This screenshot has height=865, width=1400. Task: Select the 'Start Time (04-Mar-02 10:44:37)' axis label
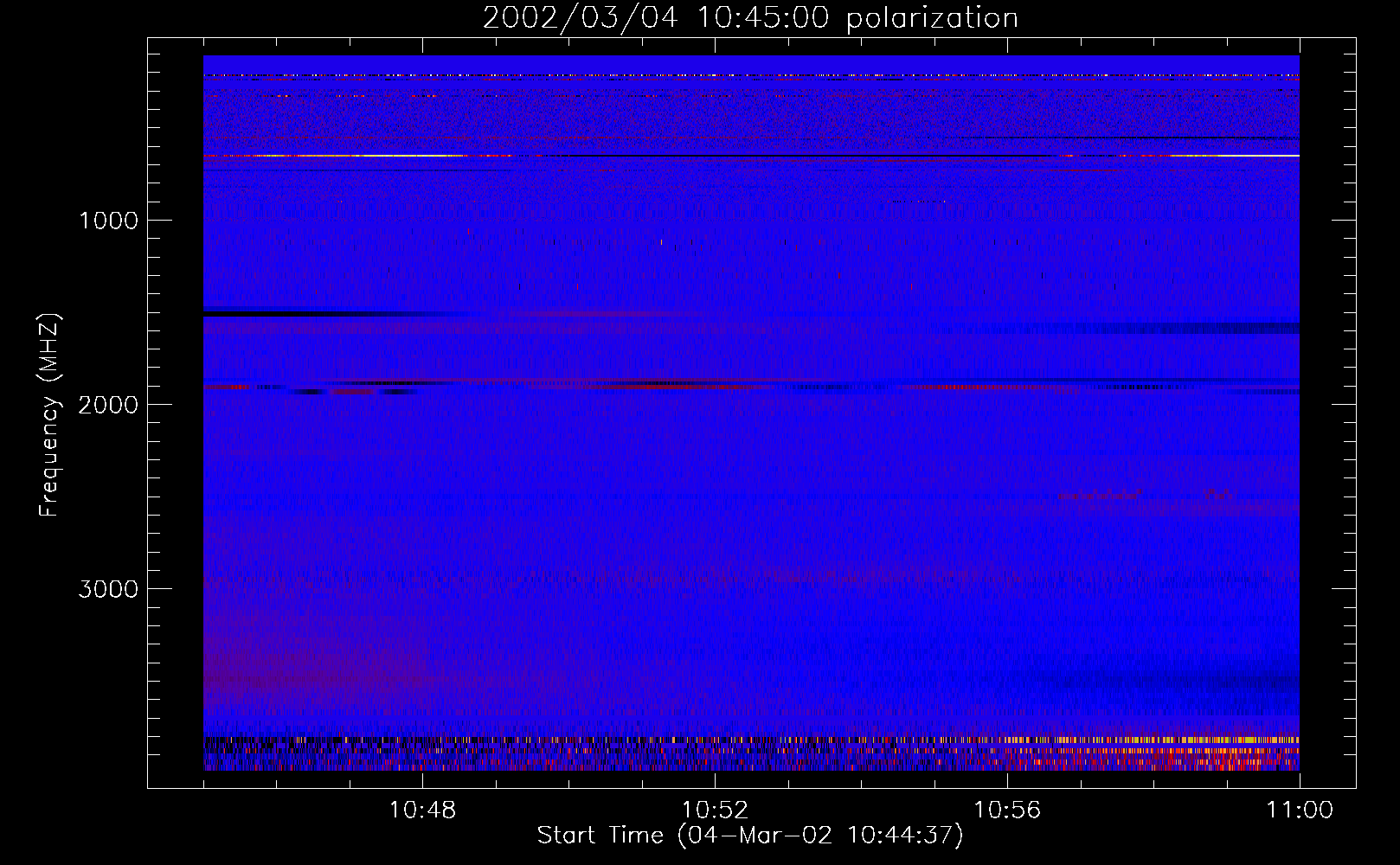(x=750, y=836)
